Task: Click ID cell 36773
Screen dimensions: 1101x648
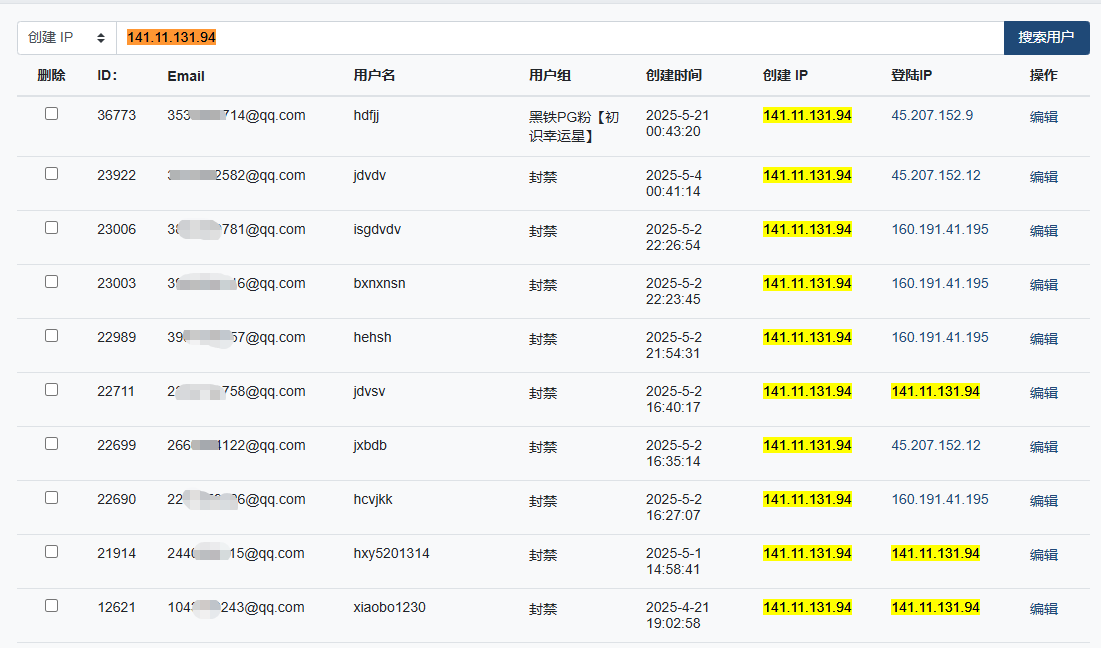Action: point(117,115)
